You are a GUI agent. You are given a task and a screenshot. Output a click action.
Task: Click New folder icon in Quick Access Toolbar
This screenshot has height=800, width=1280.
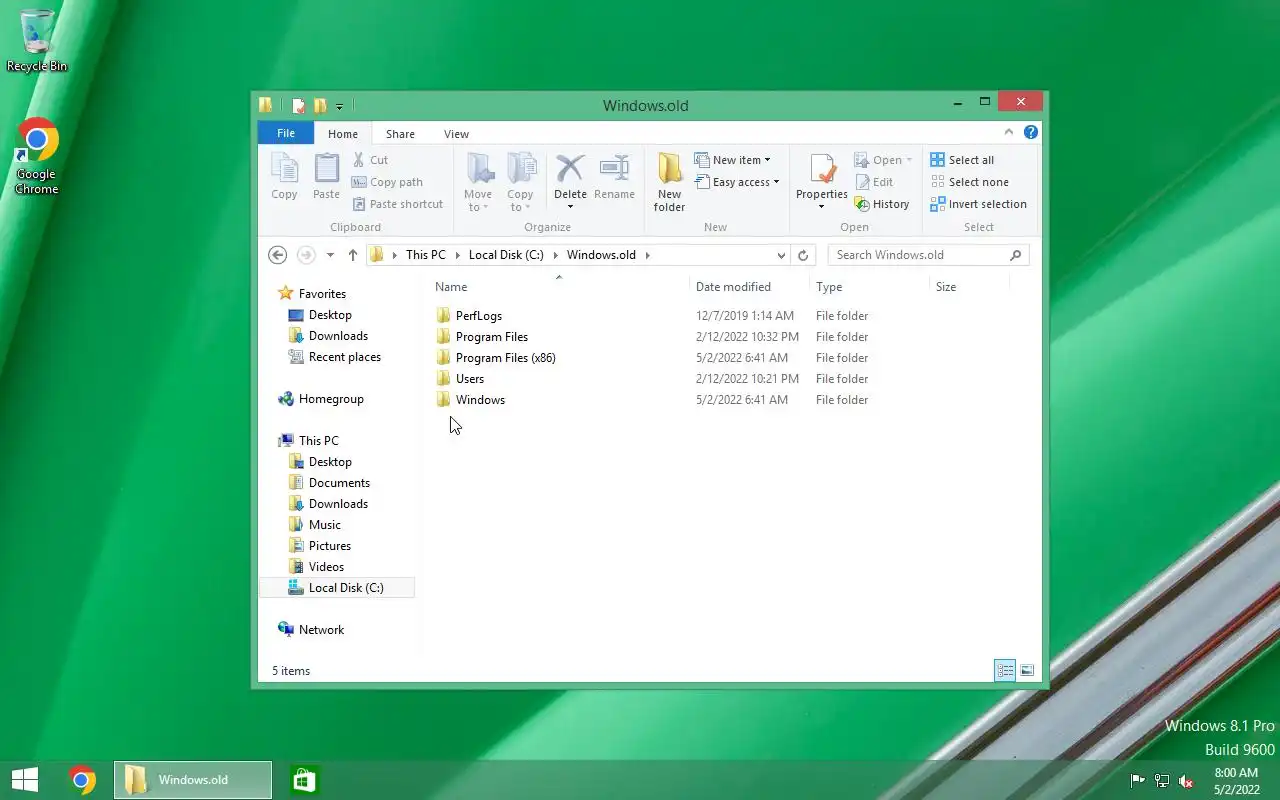320,105
